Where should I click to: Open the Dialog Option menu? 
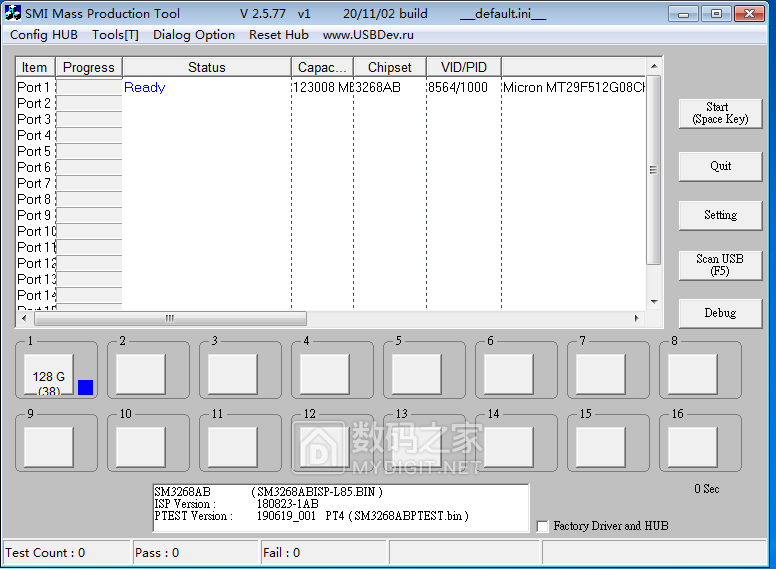point(194,35)
